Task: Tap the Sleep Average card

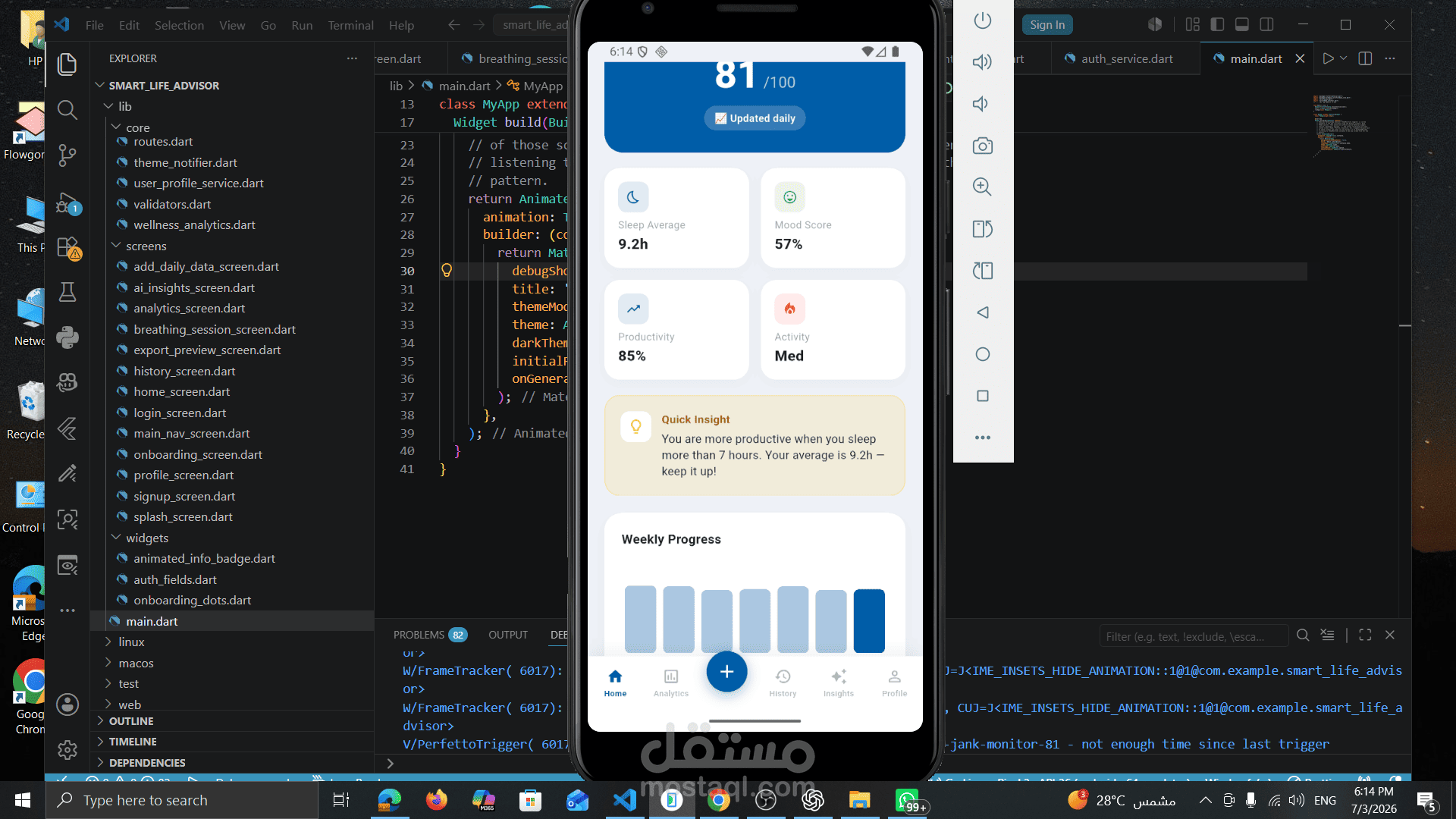Action: tap(676, 218)
